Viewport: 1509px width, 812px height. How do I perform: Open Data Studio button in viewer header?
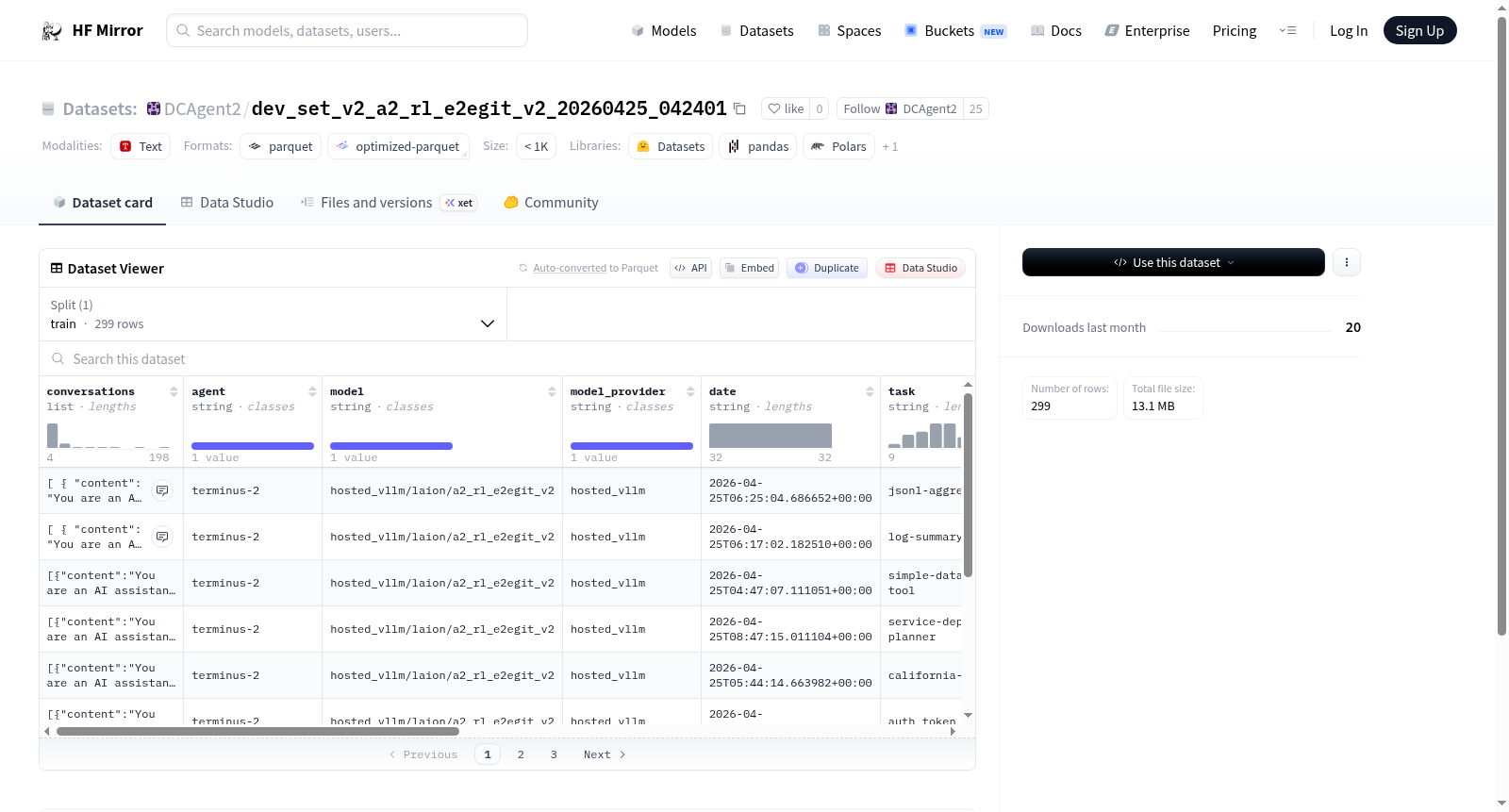[x=920, y=269]
